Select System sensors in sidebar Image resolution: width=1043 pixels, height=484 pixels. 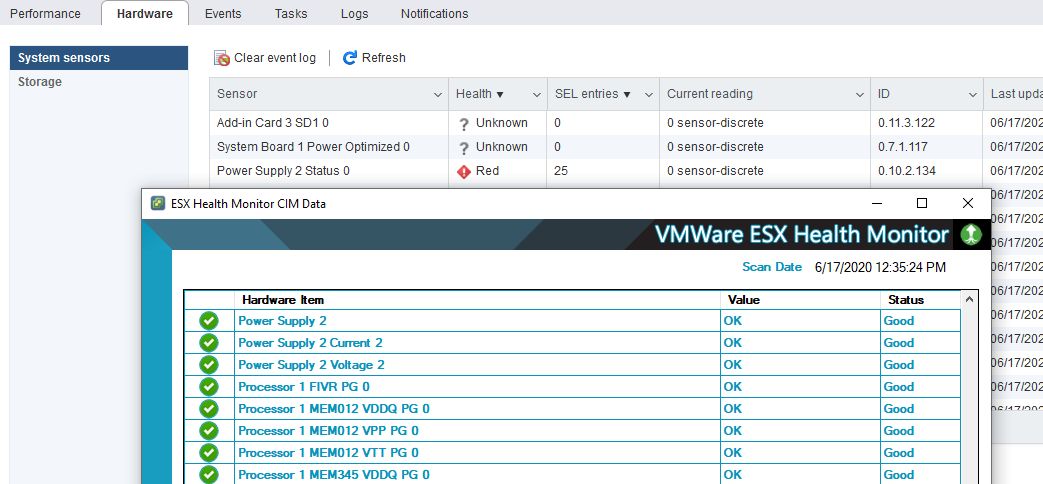pyautogui.click(x=99, y=58)
